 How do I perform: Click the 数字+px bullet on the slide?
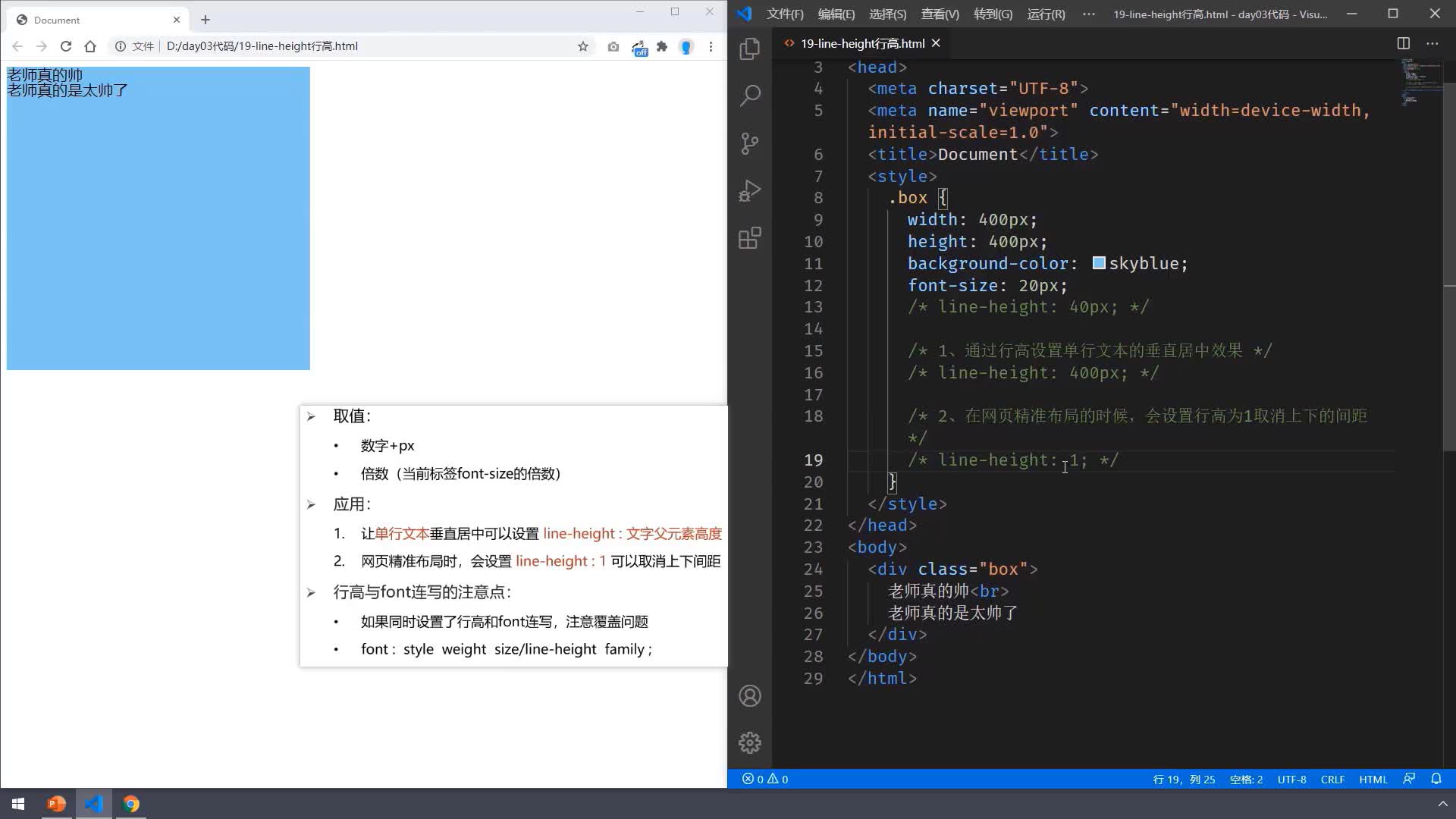pos(388,446)
